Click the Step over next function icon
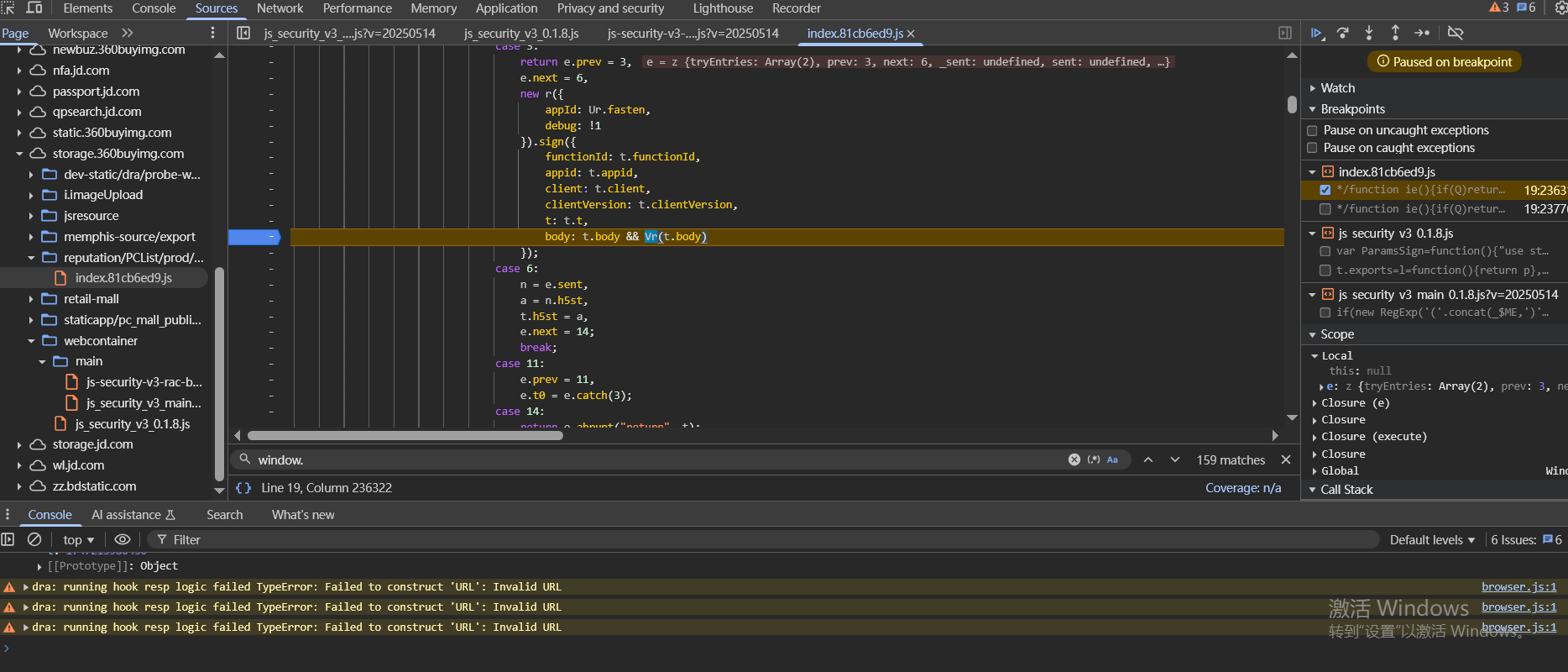1568x672 pixels. 1343,33
